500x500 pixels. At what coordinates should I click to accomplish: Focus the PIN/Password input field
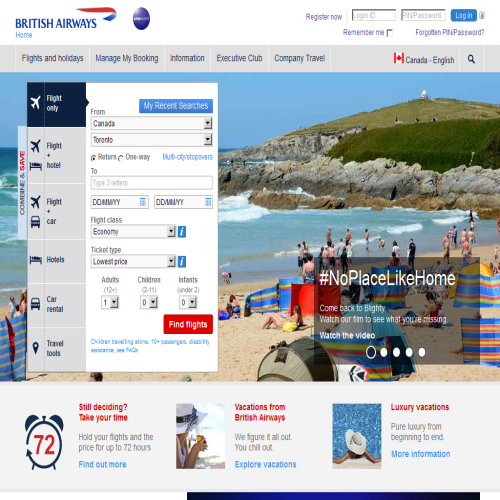pos(423,15)
